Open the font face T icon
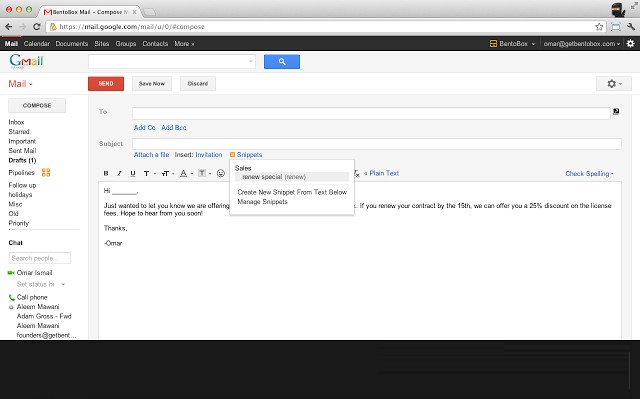 coord(146,173)
